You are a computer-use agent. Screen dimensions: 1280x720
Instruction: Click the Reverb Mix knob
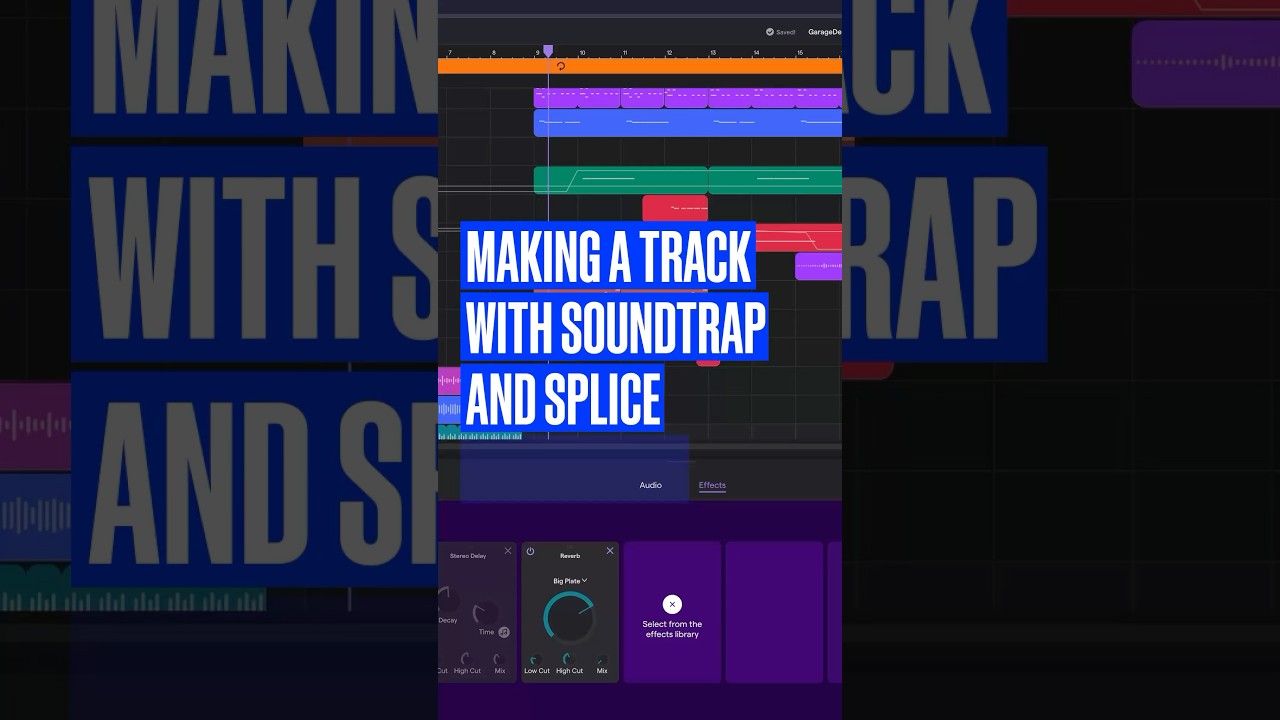pos(602,659)
